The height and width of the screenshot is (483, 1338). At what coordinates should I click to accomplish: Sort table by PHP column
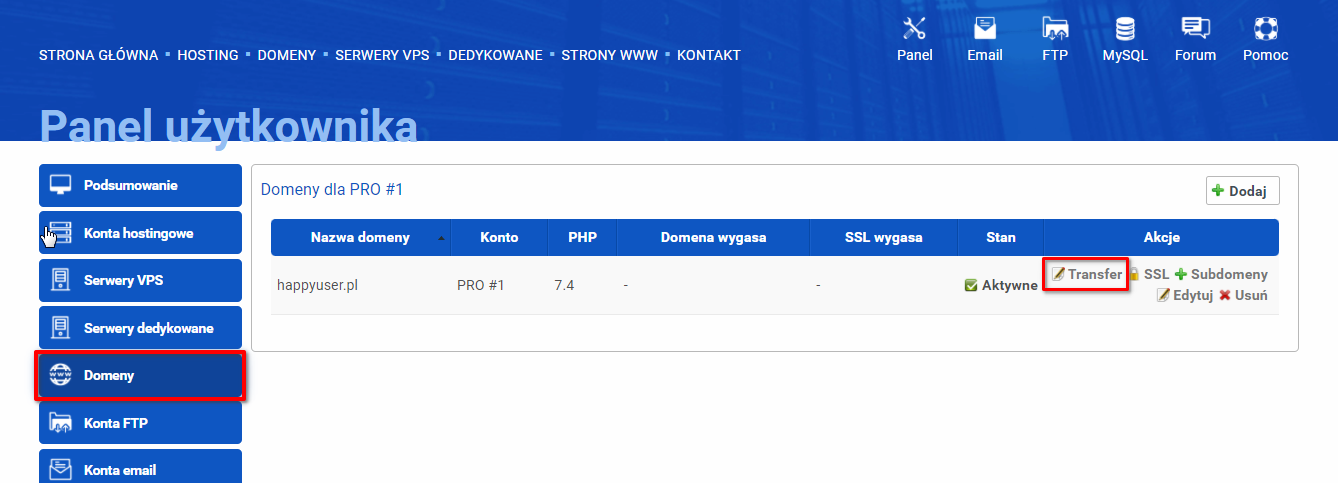coord(583,237)
